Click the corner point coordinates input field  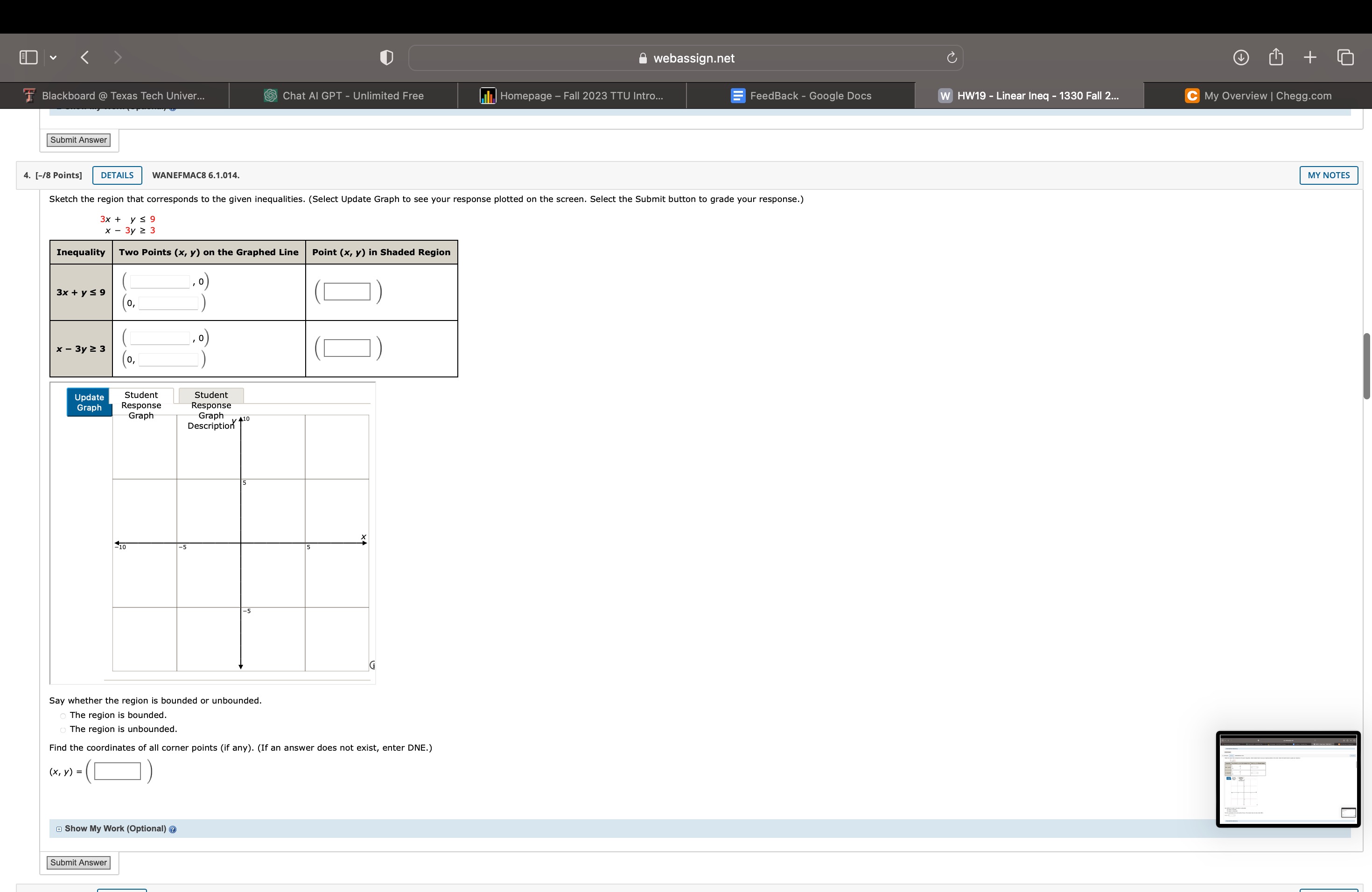click(117, 771)
